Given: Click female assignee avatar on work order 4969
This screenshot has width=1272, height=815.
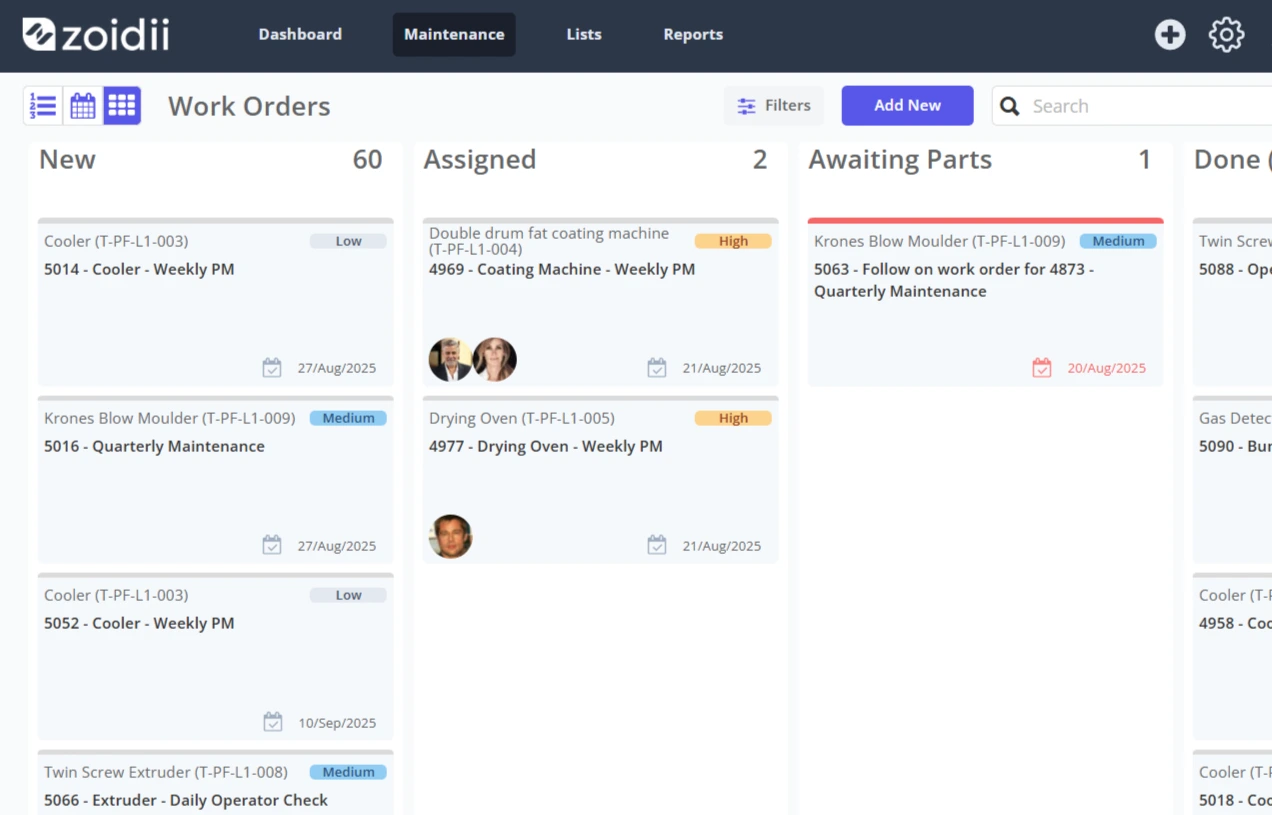Looking at the screenshot, I should [x=495, y=360].
